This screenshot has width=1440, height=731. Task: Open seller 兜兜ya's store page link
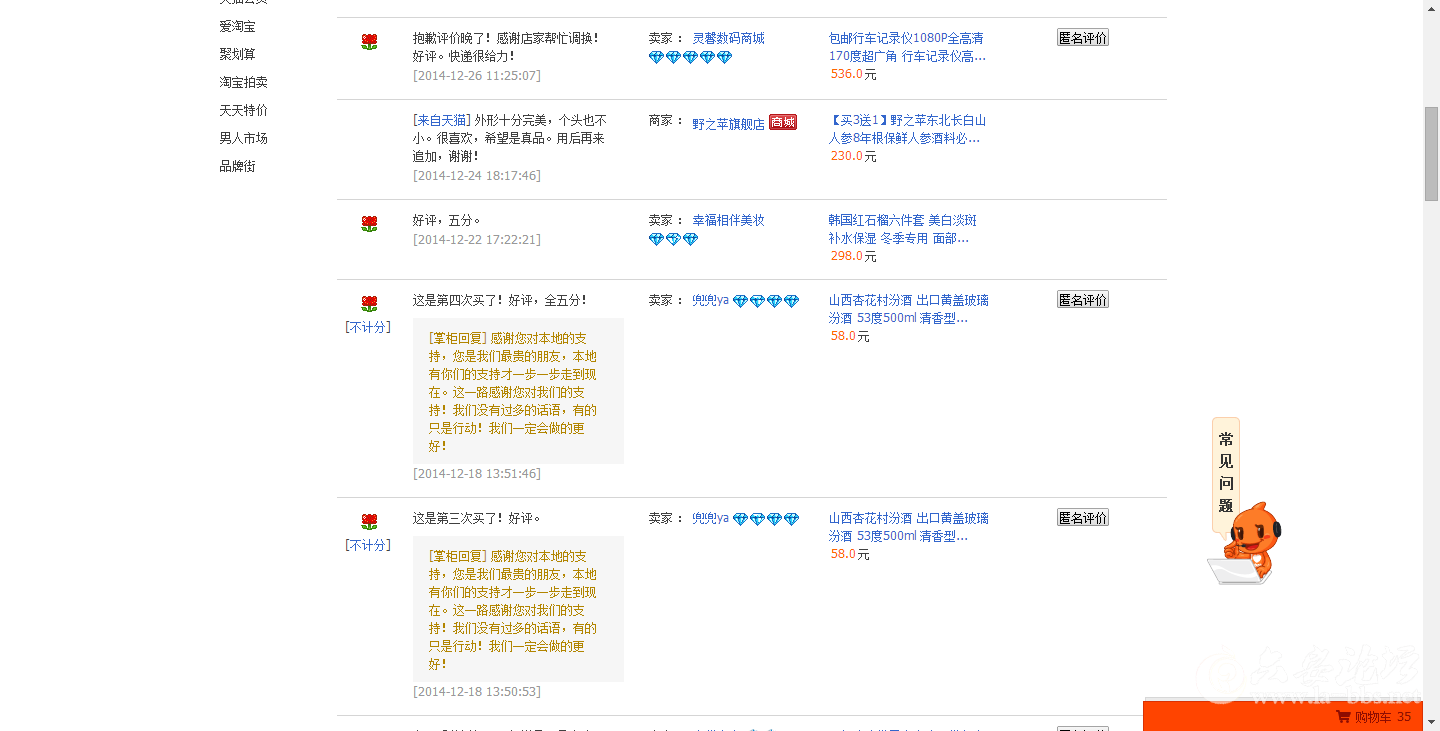click(710, 300)
